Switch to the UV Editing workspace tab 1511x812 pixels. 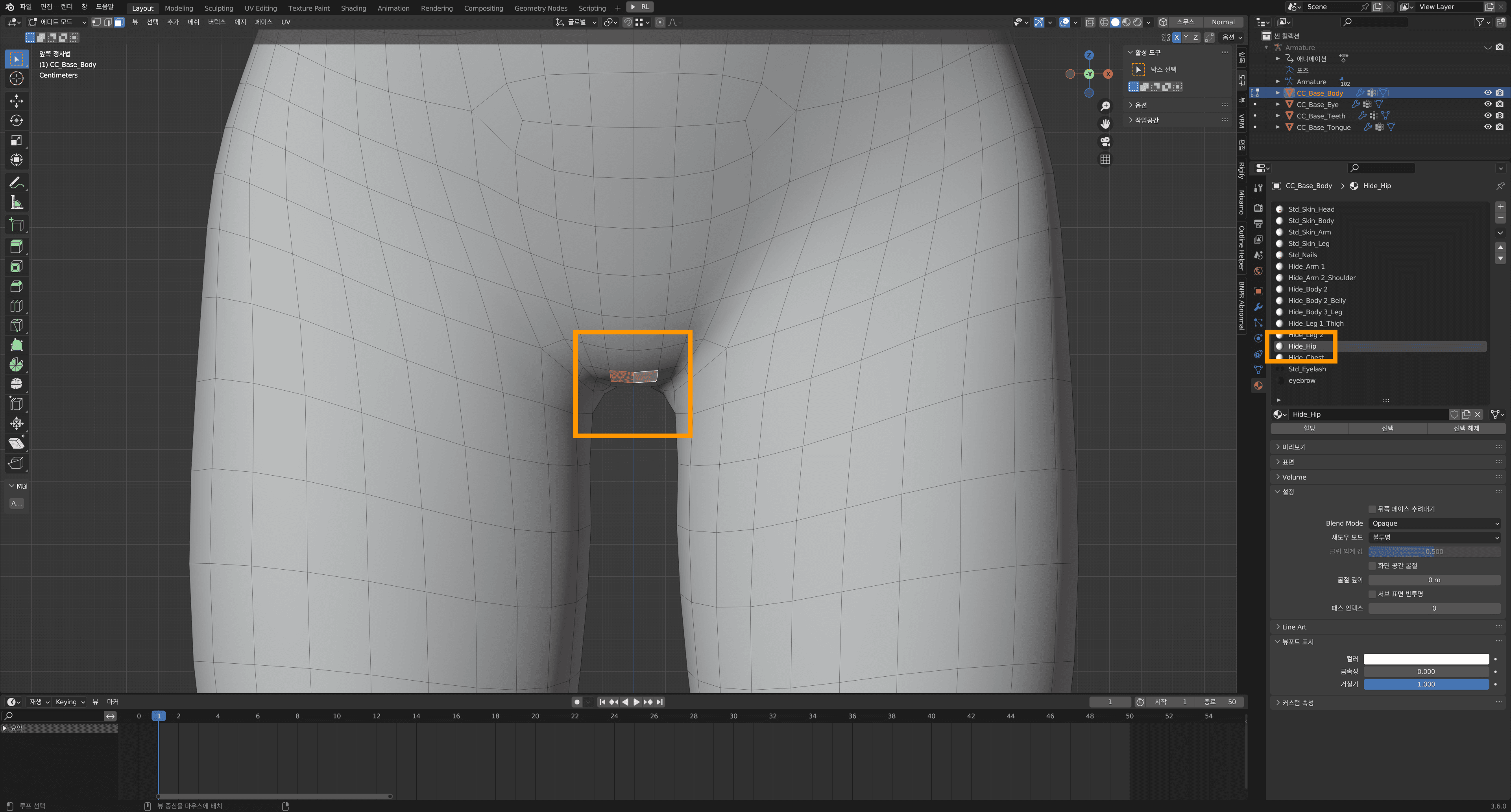[260, 8]
